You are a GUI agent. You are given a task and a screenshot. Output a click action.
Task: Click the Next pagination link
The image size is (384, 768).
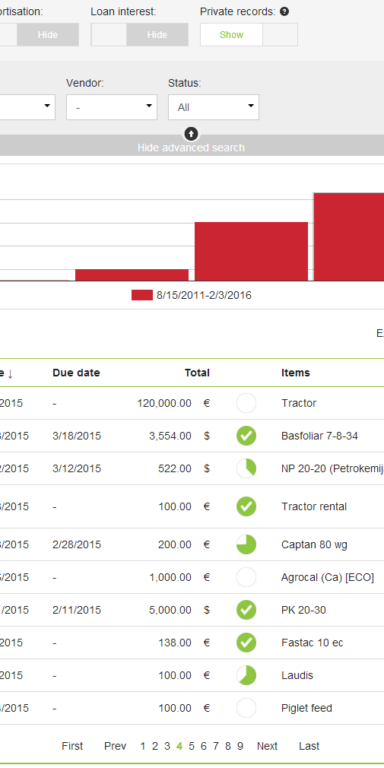coord(267,746)
